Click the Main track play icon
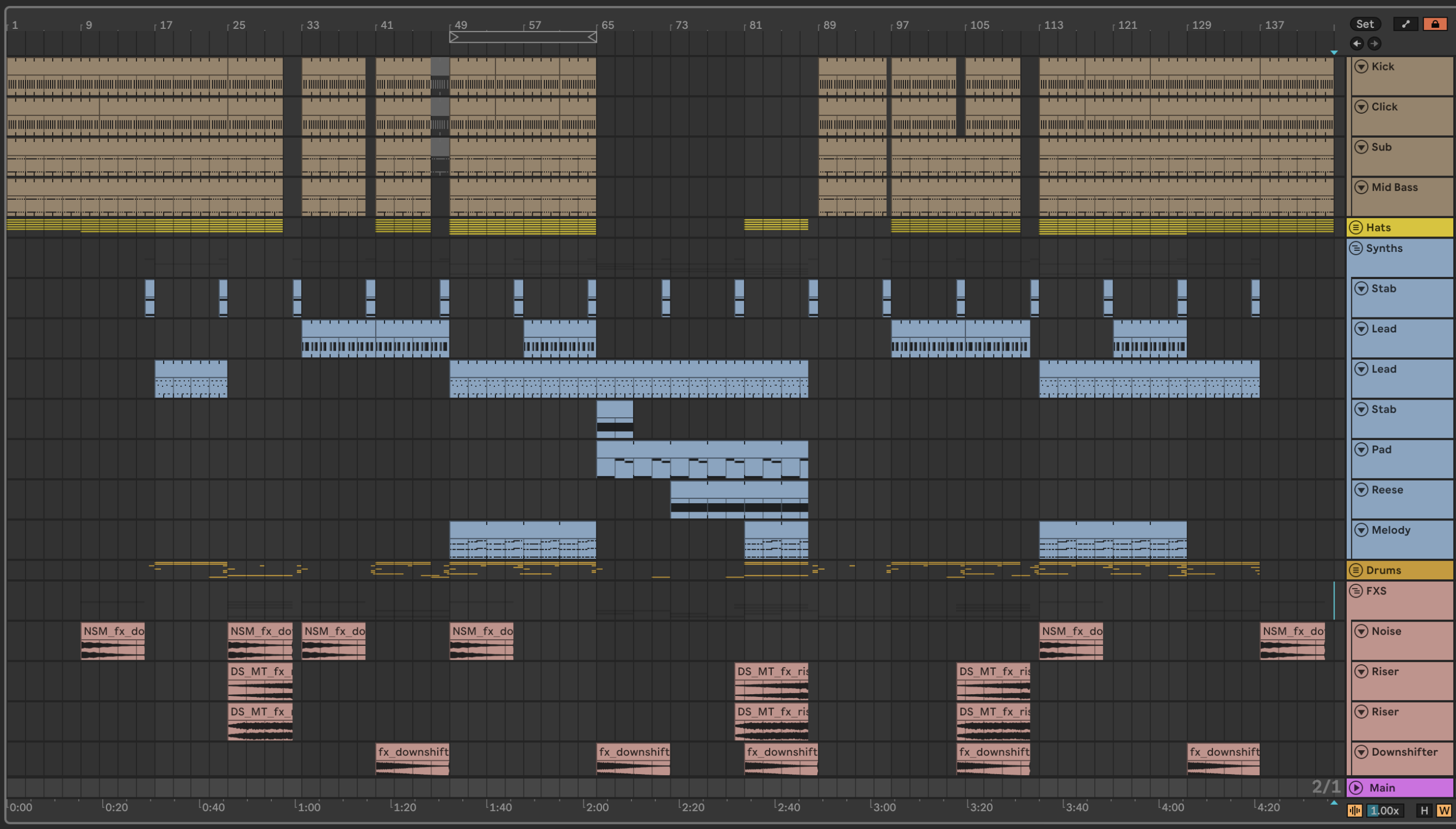The width and height of the screenshot is (1456, 829). 1356,787
